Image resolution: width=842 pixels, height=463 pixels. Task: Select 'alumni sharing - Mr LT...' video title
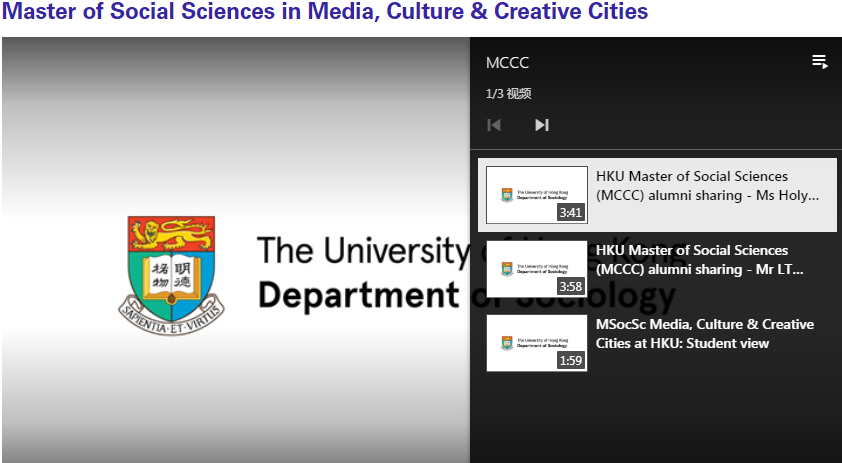tap(699, 260)
